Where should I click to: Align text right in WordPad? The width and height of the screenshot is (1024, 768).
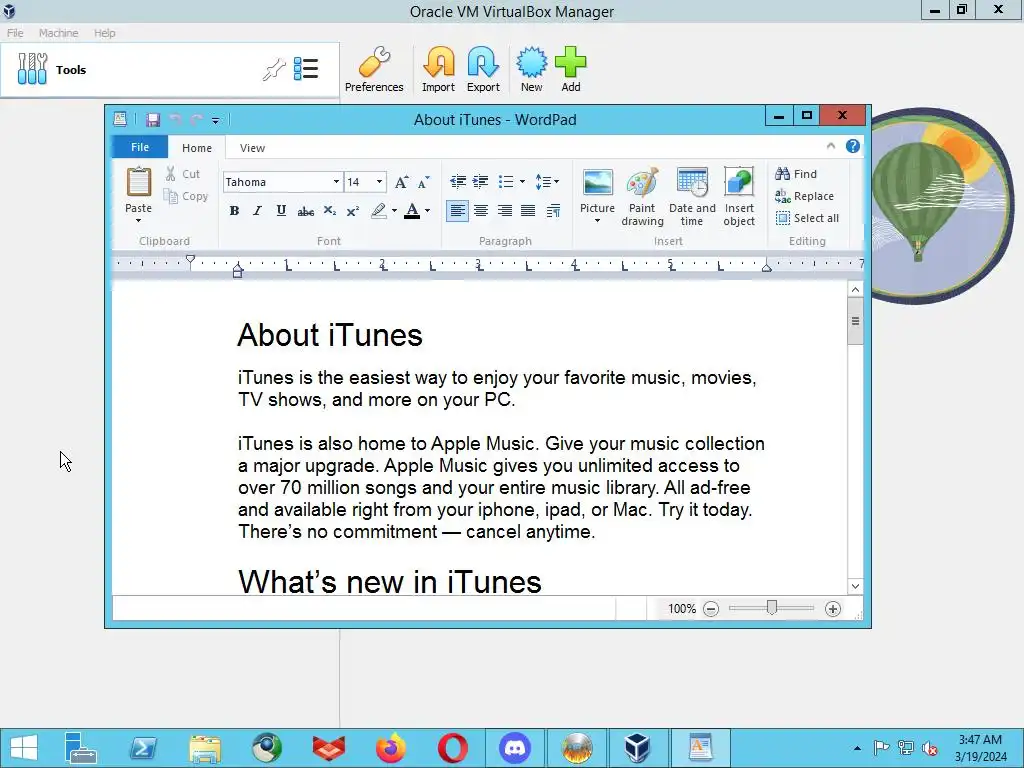[x=504, y=210]
